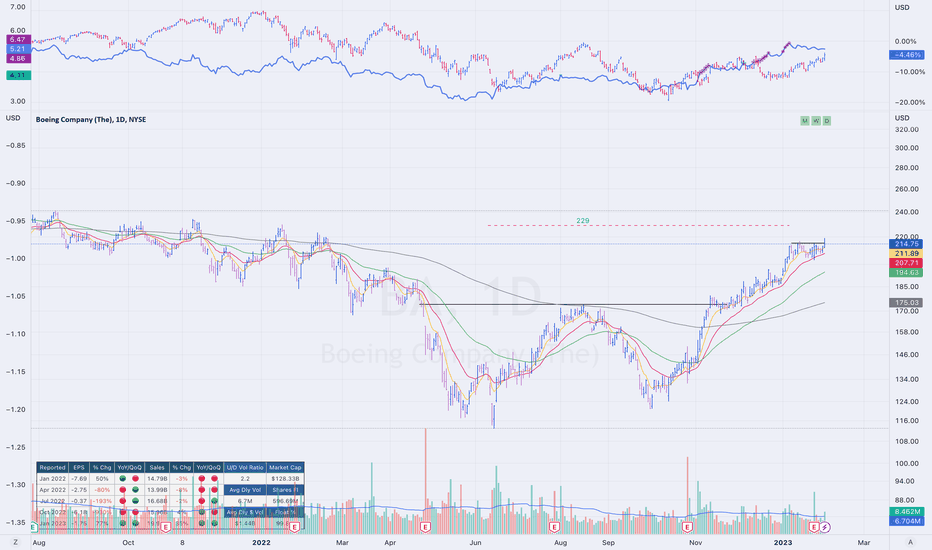
Task: Click the M timeframe badge on the chart
Action: tap(805, 121)
